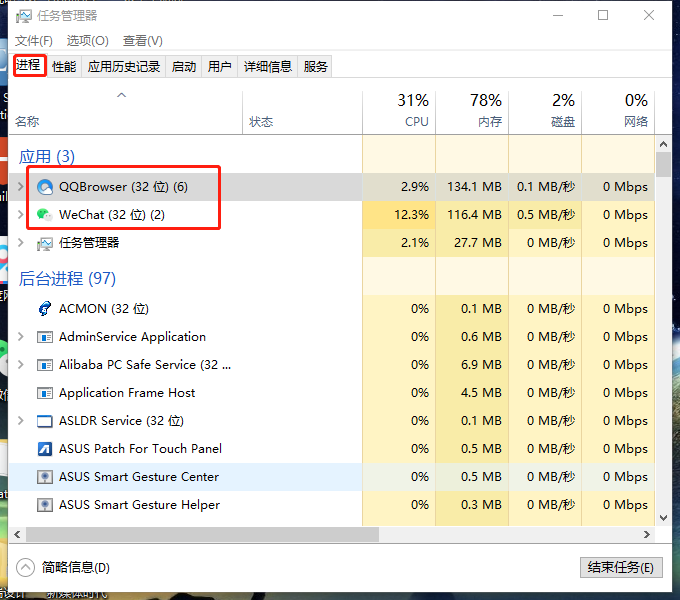
Task: Click the QQBrowser app icon
Action: (x=45, y=187)
